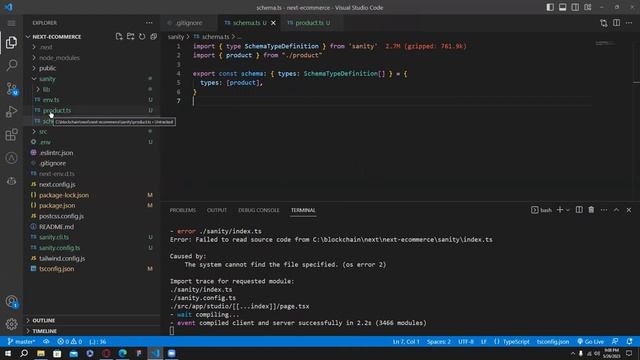The width and height of the screenshot is (640, 360).
Task: Open the DEBUG CONSOLE panel tab
Action: tap(259, 210)
